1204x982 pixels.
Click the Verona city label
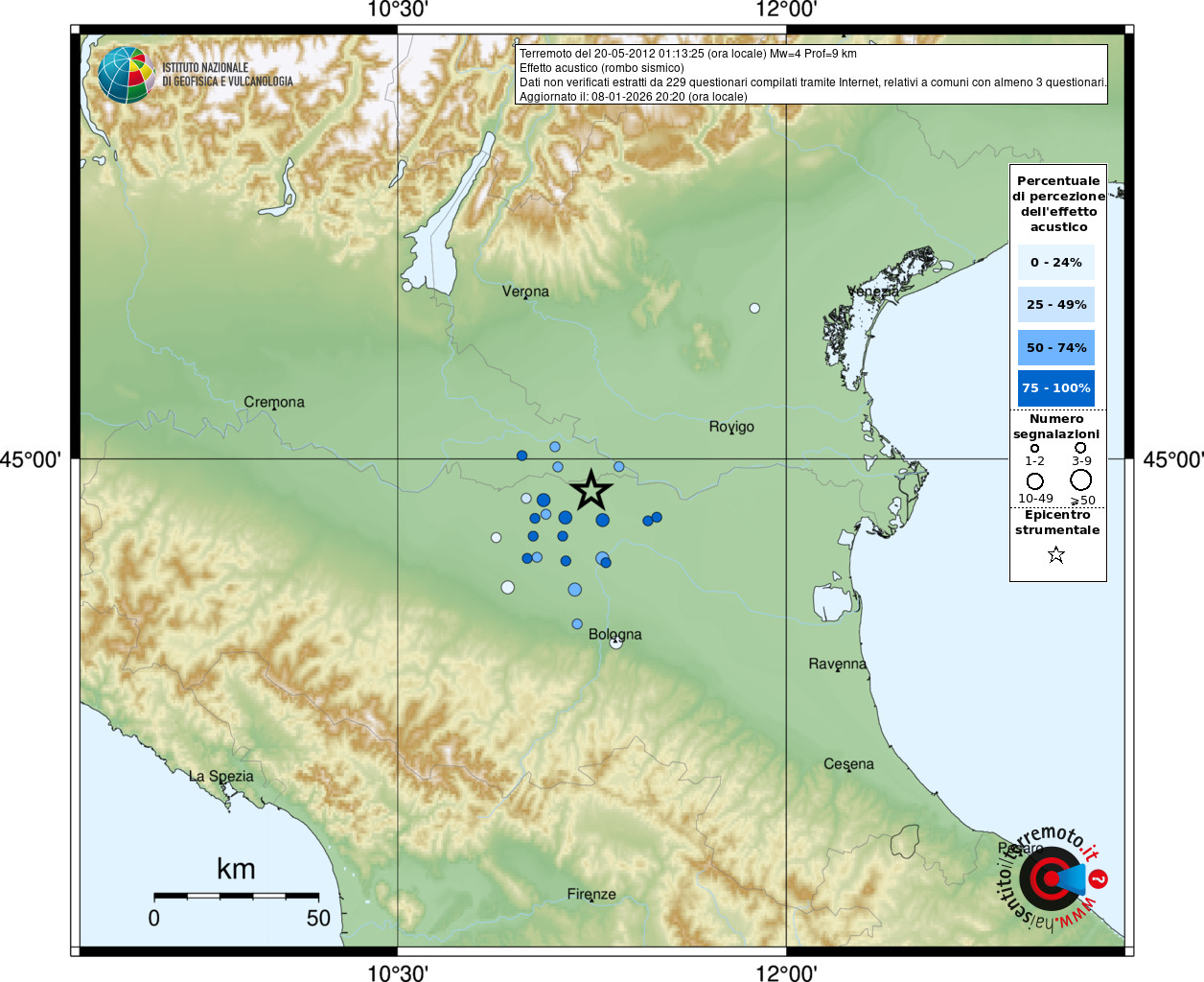click(525, 291)
